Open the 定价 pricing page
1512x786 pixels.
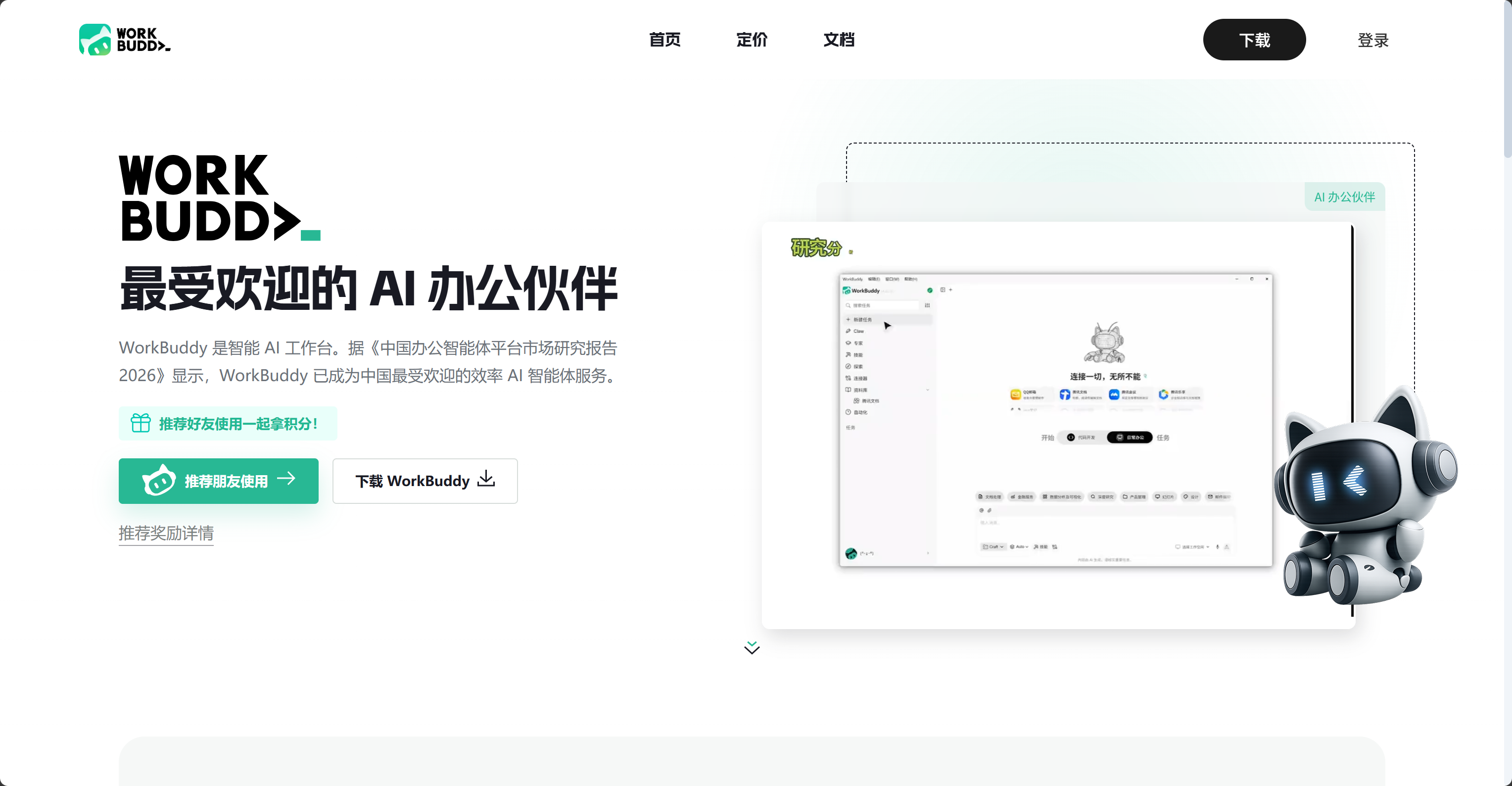coord(752,39)
